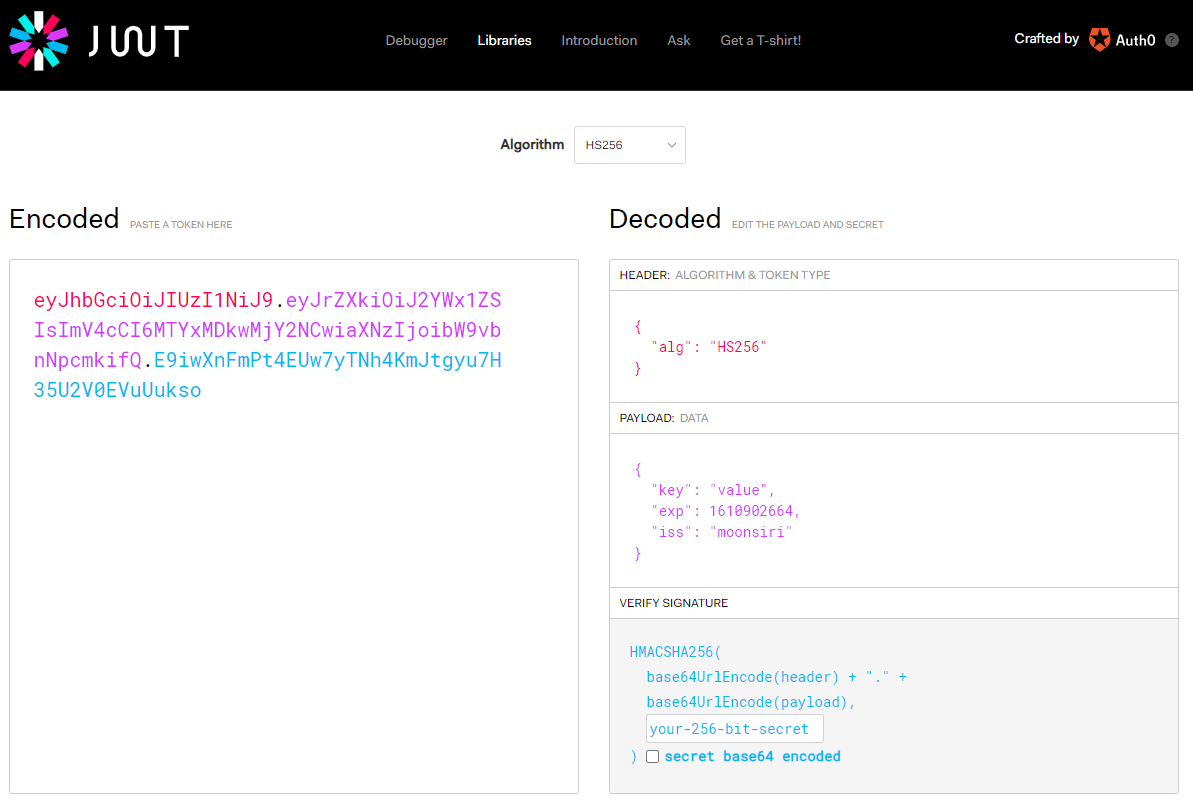Click the PASTE A TOKEN HERE hint
This screenshot has height=803, width=1193.
(x=181, y=225)
